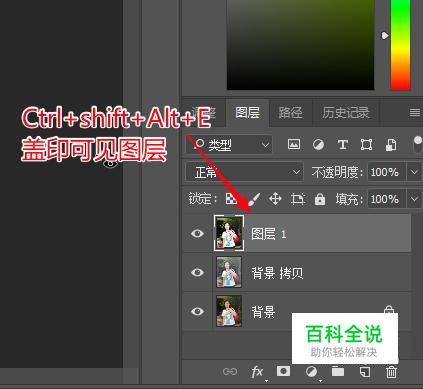Lock artboard nesting icon
The image size is (423, 389).
(298, 199)
